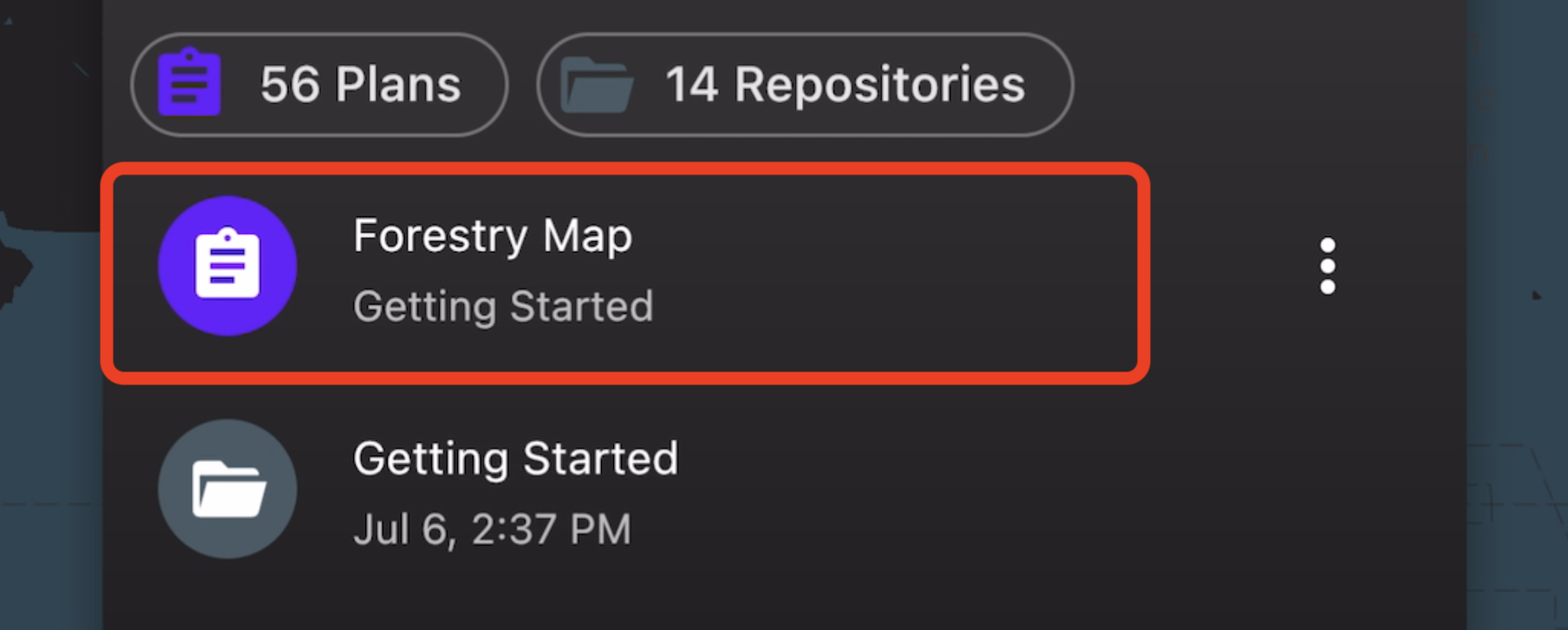Click the folder icon in Repositories chip

tap(597, 85)
